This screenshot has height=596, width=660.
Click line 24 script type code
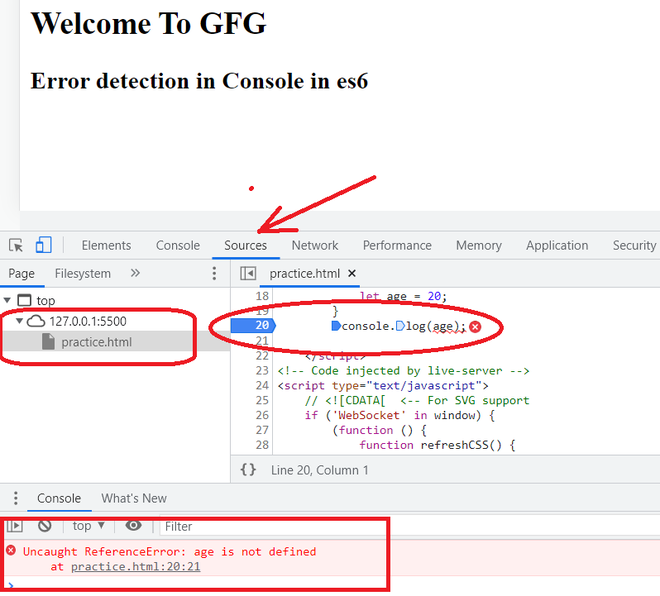click(x=383, y=386)
